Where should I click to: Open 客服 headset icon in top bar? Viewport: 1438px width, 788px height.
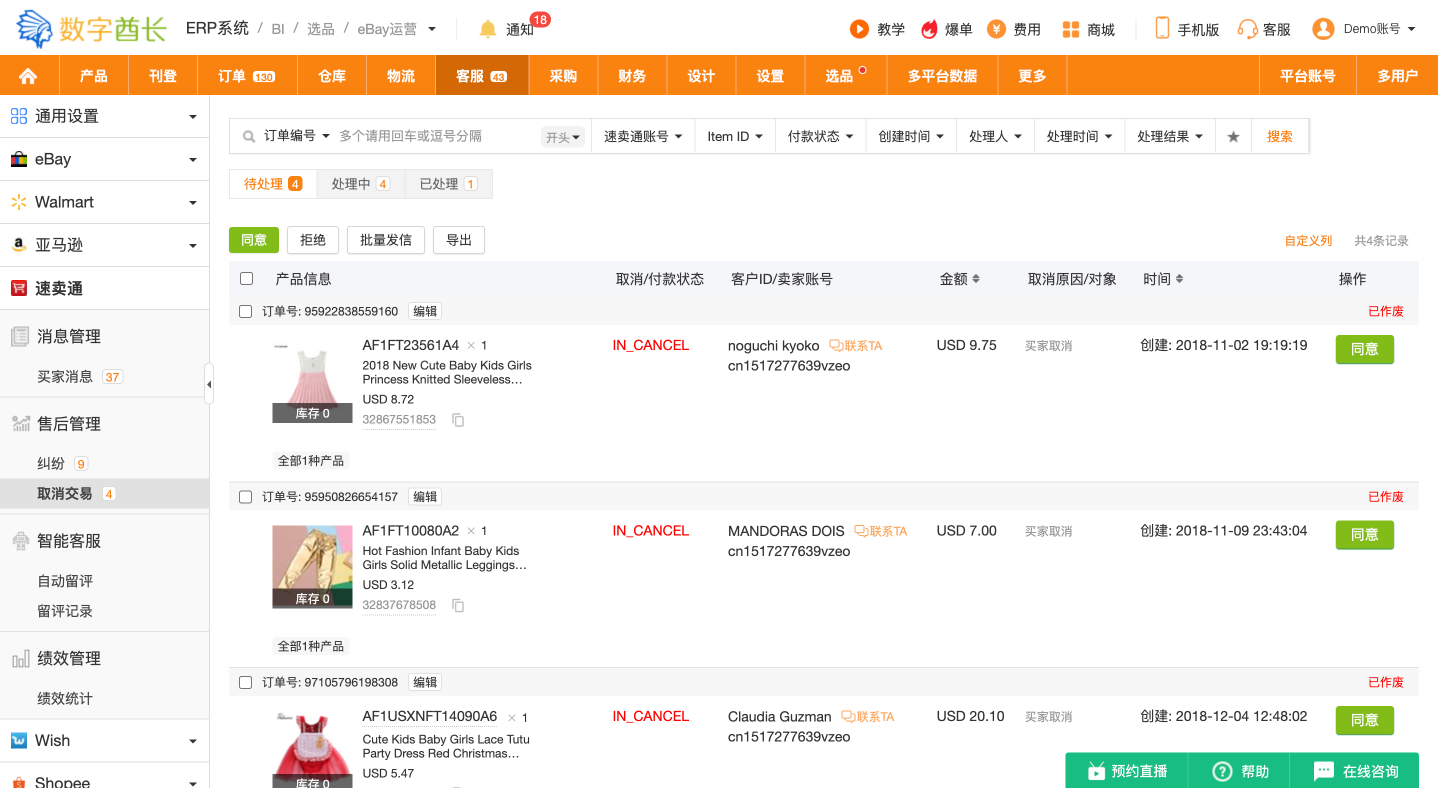[x=1247, y=29]
